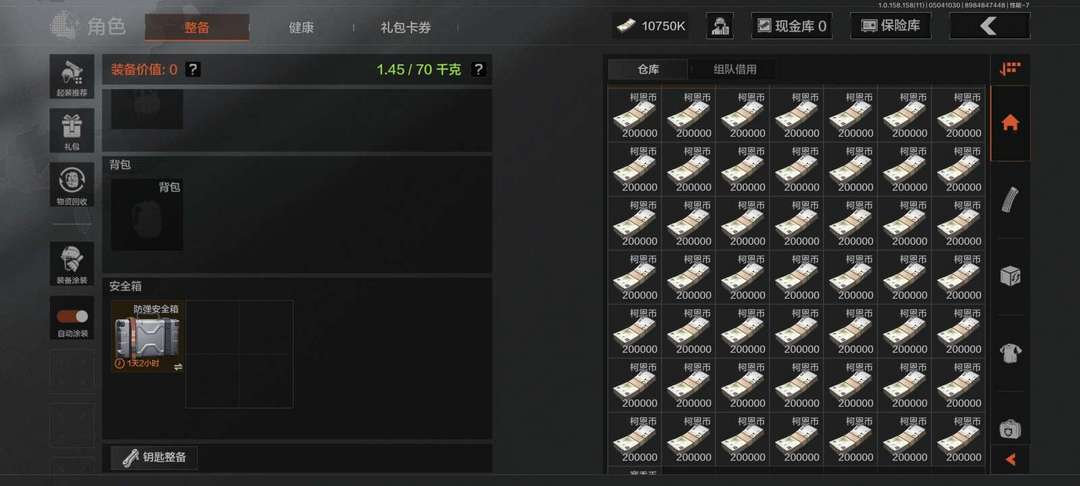Select the home category icon in warehouse sidebar
1080x486 pixels.
1010,123
